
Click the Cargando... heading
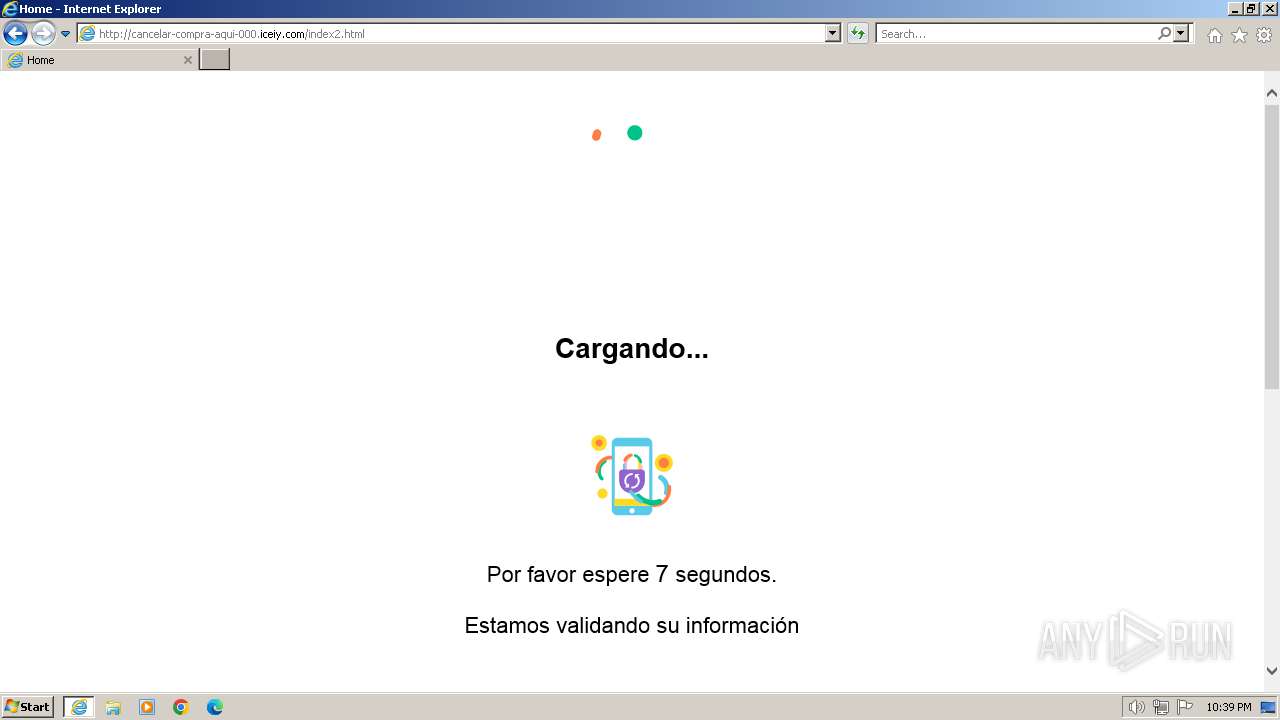(632, 348)
